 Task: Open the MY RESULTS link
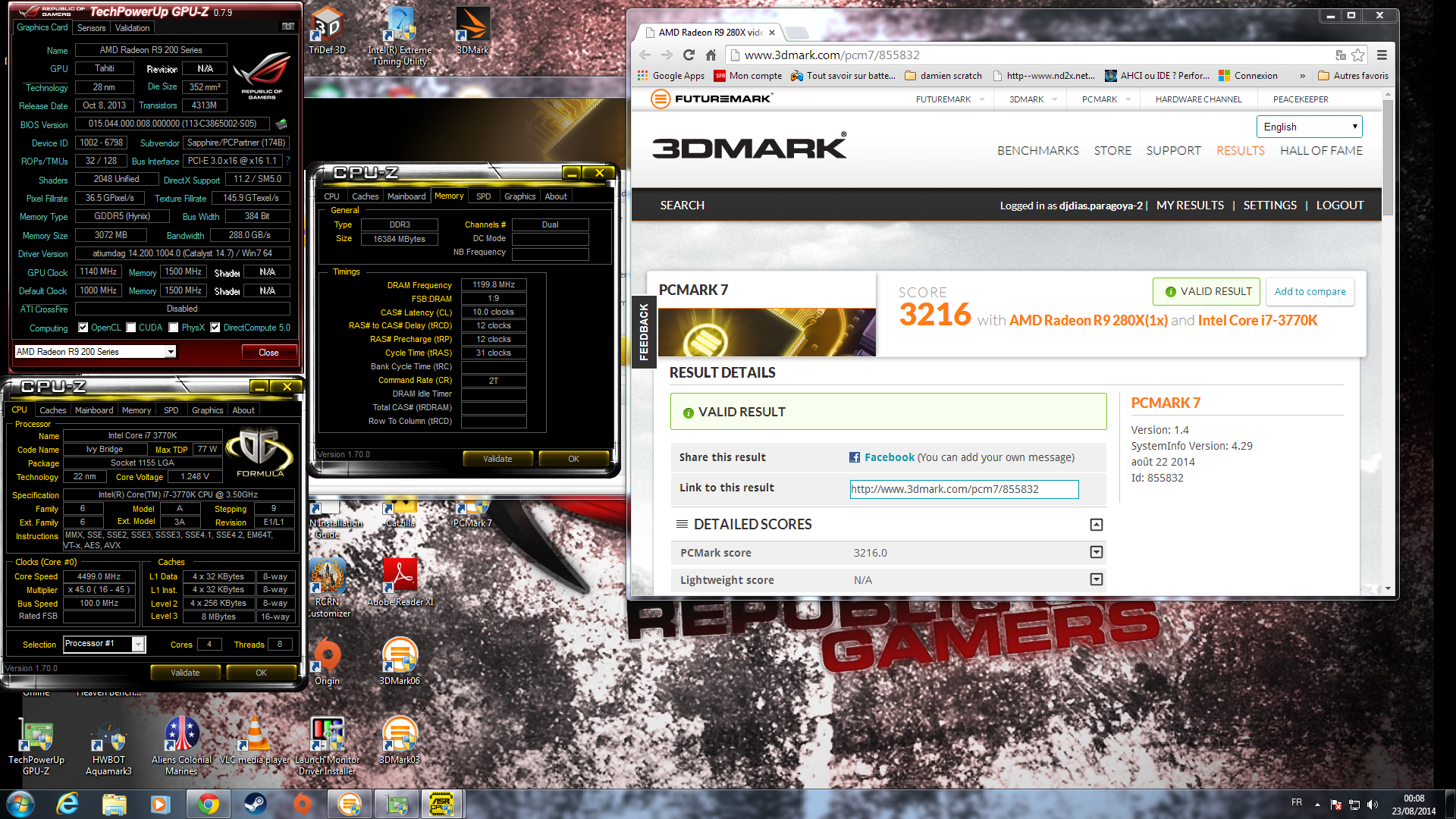(x=1190, y=205)
